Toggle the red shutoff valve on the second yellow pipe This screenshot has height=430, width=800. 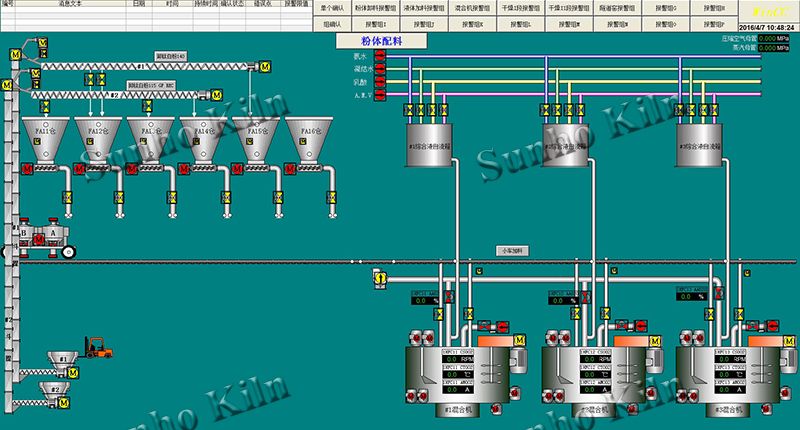point(380,82)
